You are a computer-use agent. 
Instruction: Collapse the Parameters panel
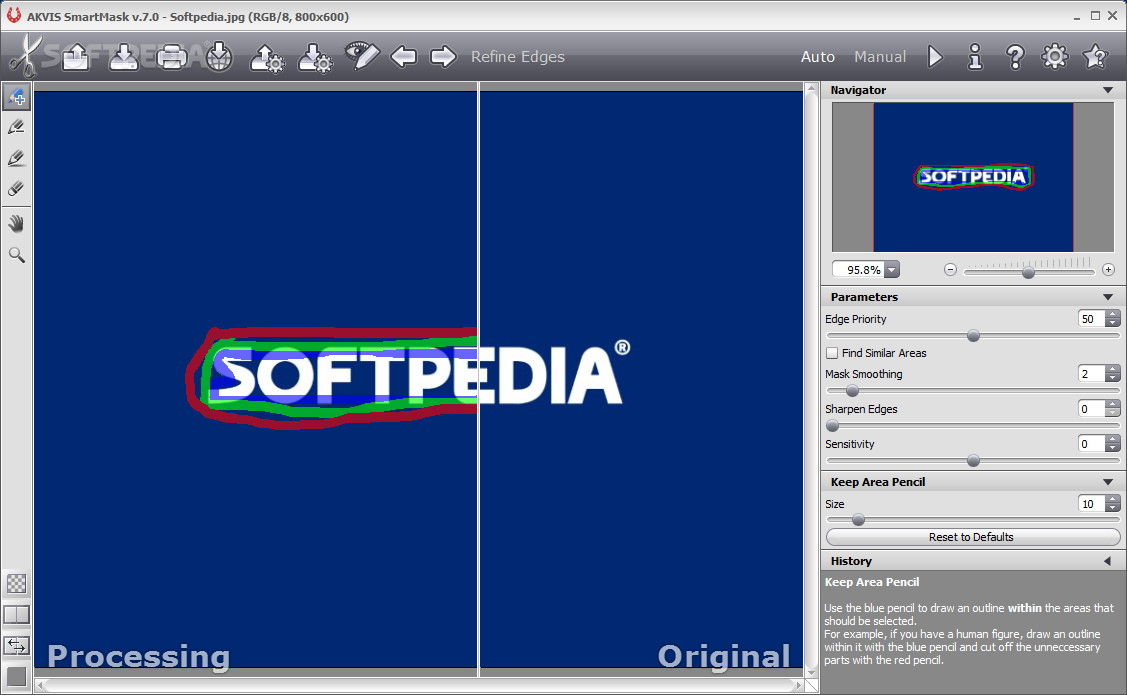pyautogui.click(x=1108, y=298)
